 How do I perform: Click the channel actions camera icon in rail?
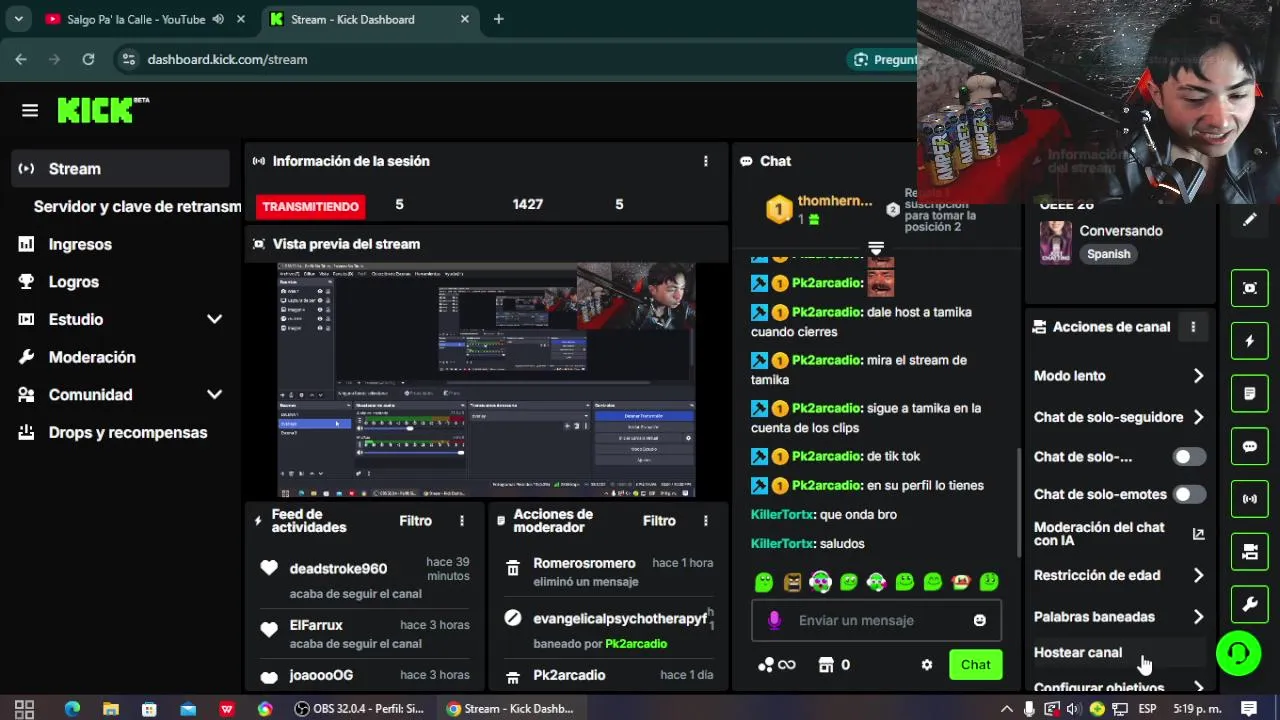click(1250, 551)
